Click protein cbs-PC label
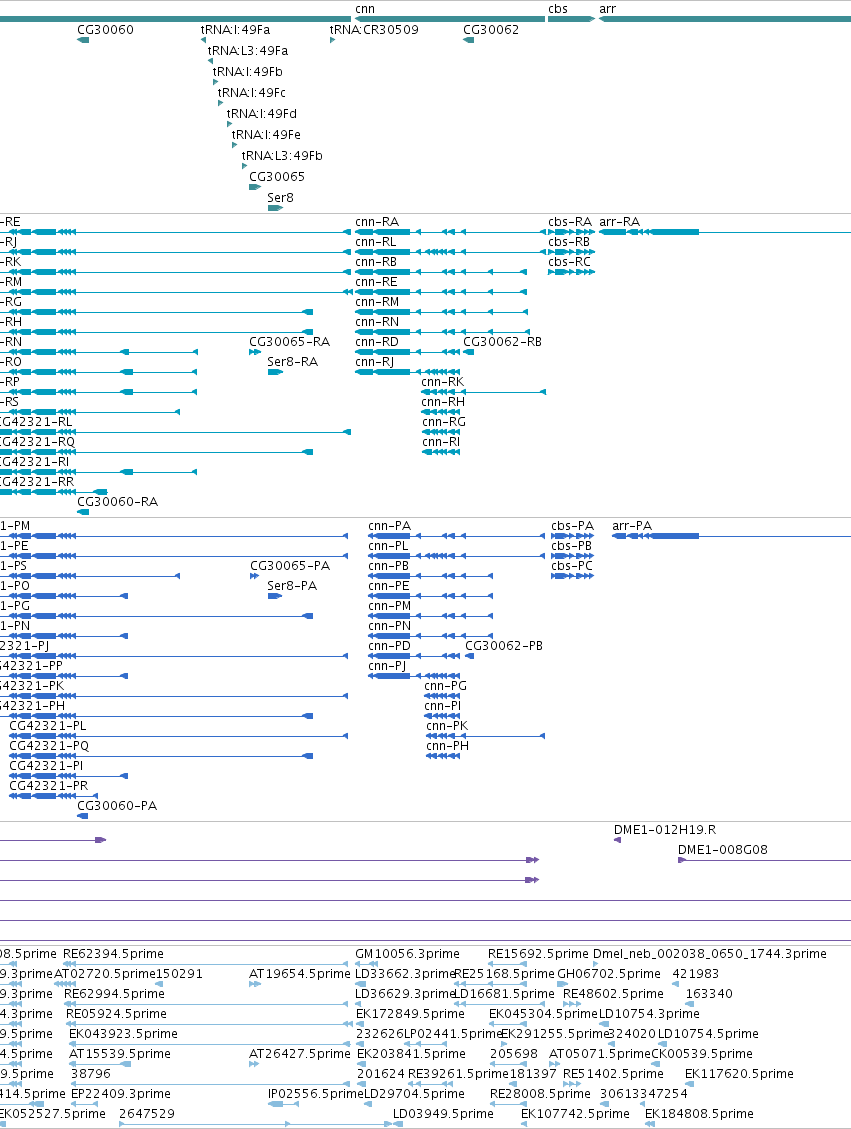Image resolution: width=851 pixels, height=1129 pixels. [x=572, y=566]
